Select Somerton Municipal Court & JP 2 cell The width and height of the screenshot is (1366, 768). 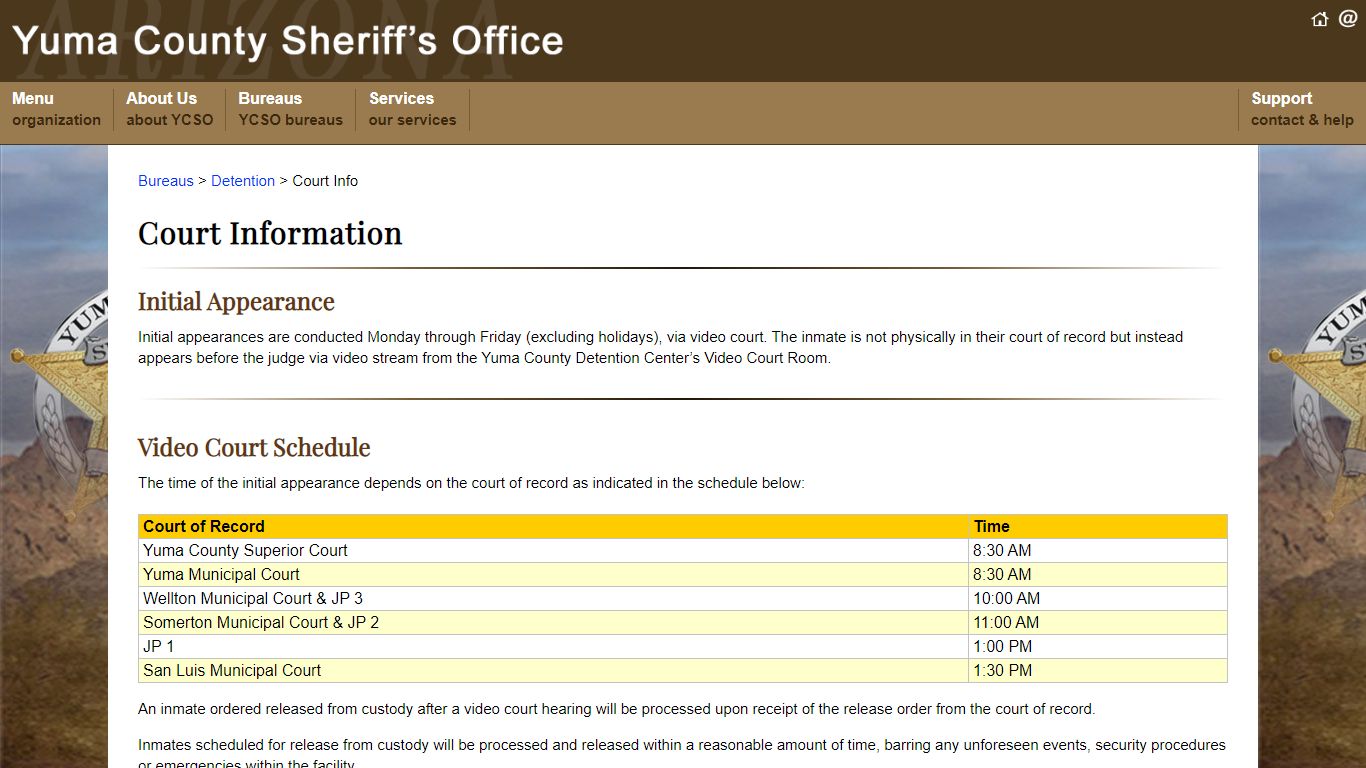pos(553,623)
